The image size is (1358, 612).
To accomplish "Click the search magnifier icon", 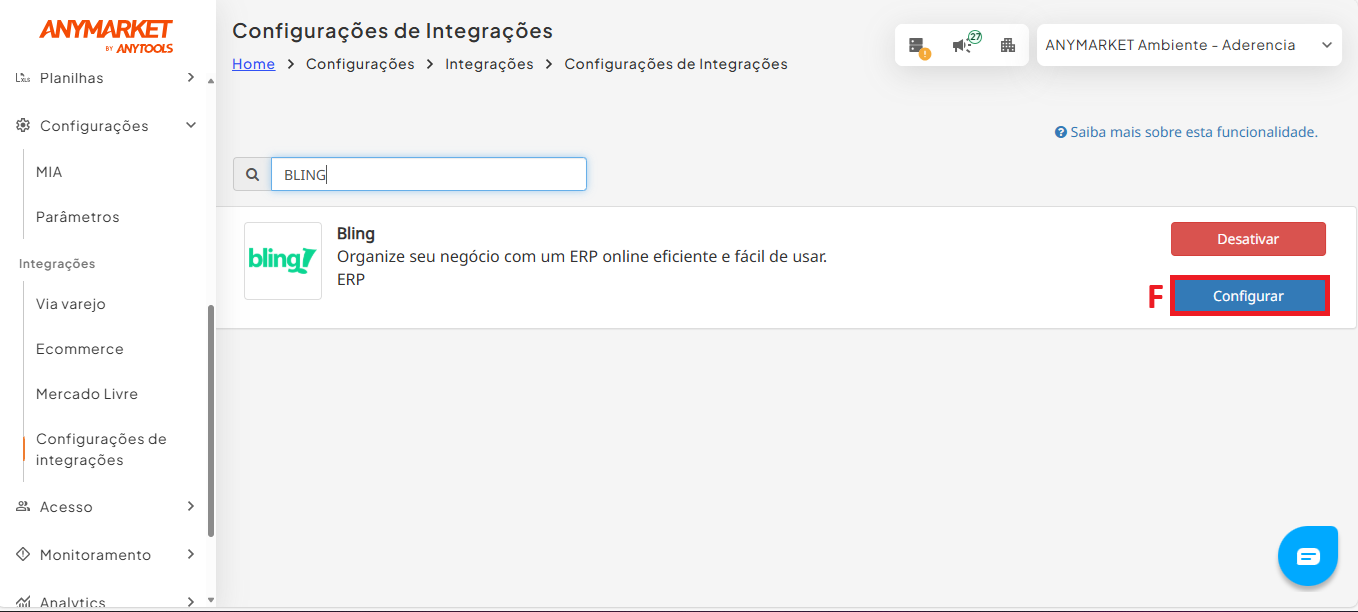I will (252, 174).
